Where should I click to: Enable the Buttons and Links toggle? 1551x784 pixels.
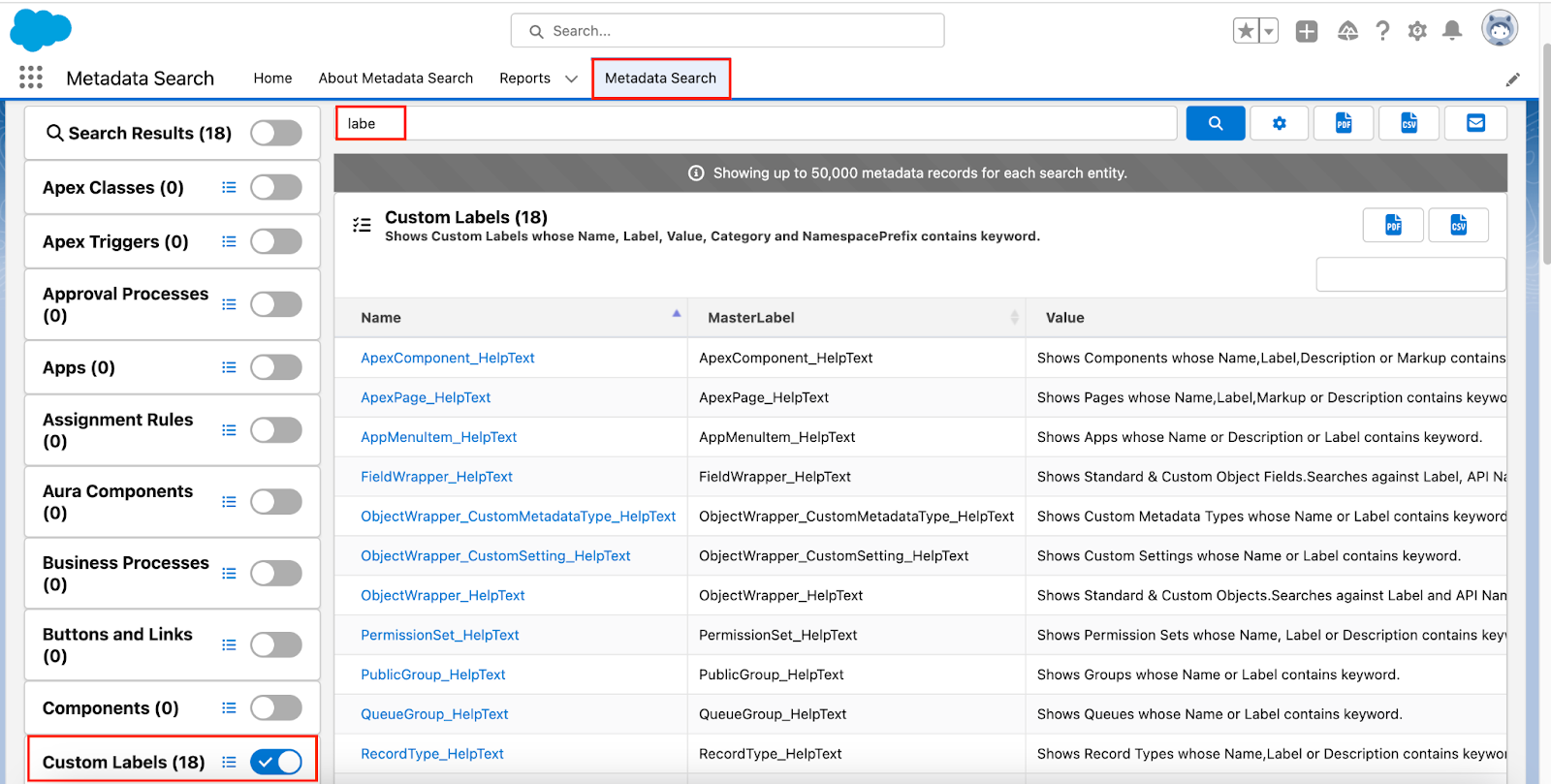click(x=276, y=645)
